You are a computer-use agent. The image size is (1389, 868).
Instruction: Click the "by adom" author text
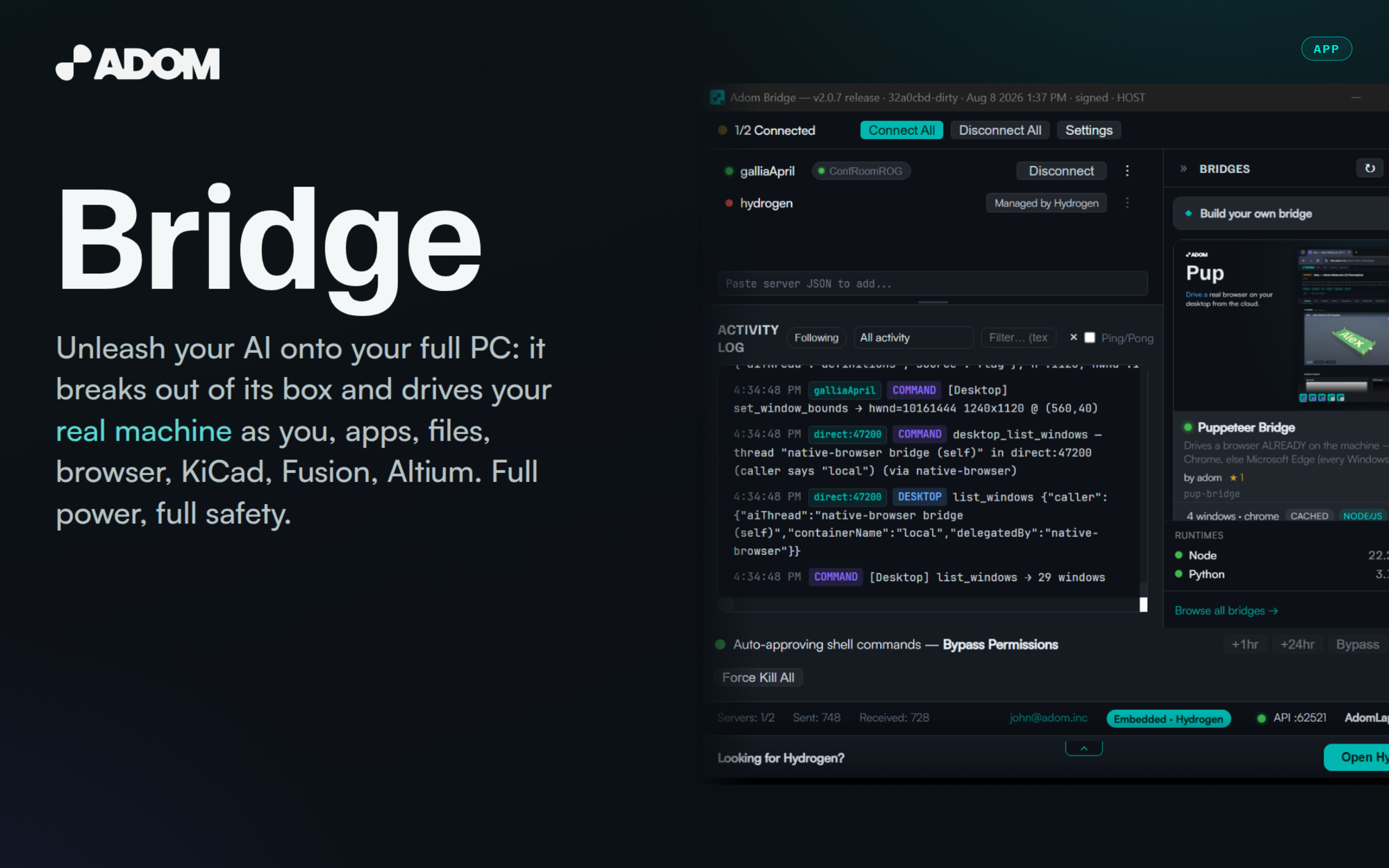[1202, 478]
